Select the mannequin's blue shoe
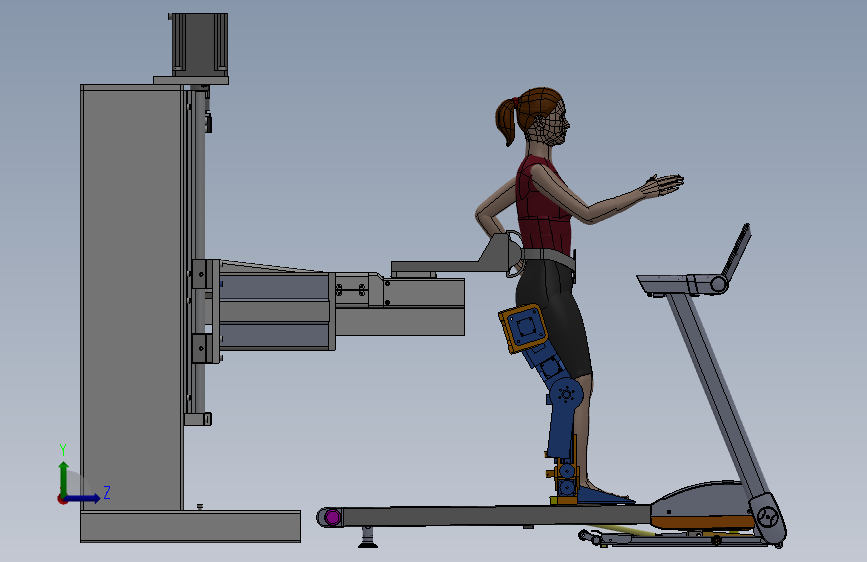Viewport: 867px width, 562px height. click(x=604, y=496)
